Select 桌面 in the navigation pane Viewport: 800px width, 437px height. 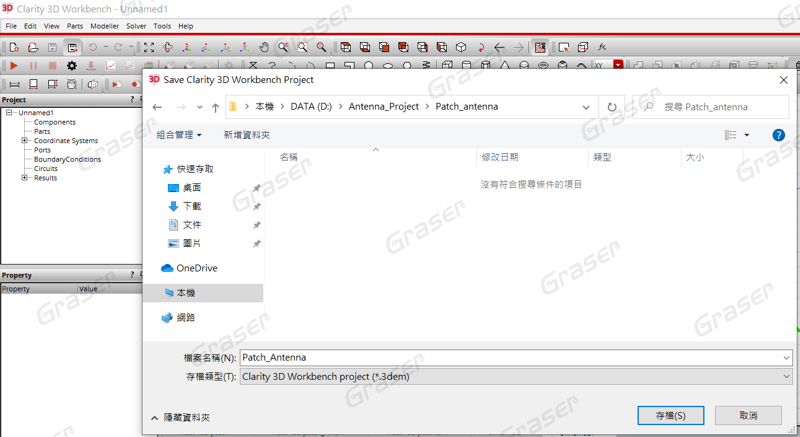(x=191, y=188)
